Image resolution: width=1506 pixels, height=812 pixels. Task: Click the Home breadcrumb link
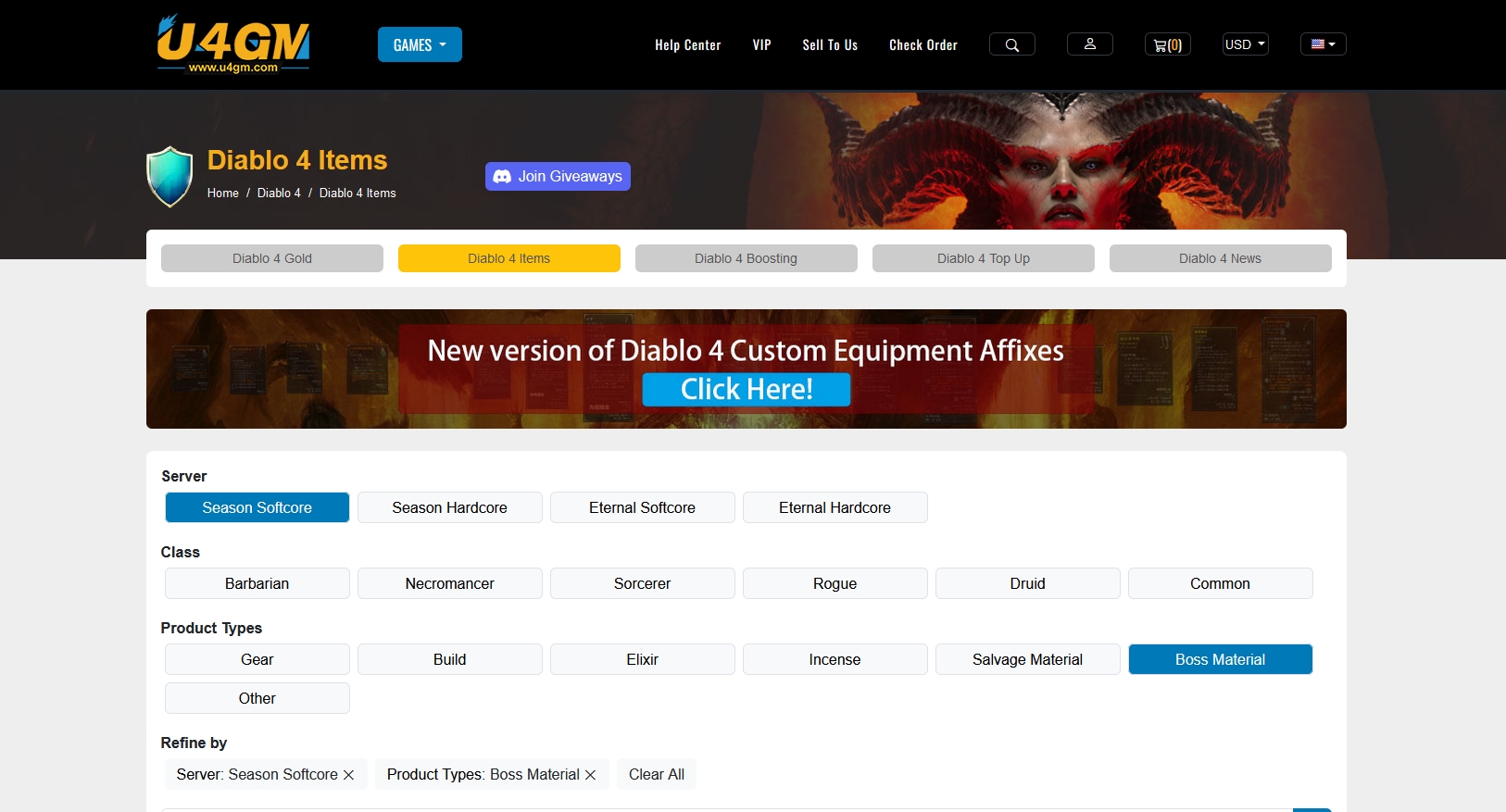[223, 193]
